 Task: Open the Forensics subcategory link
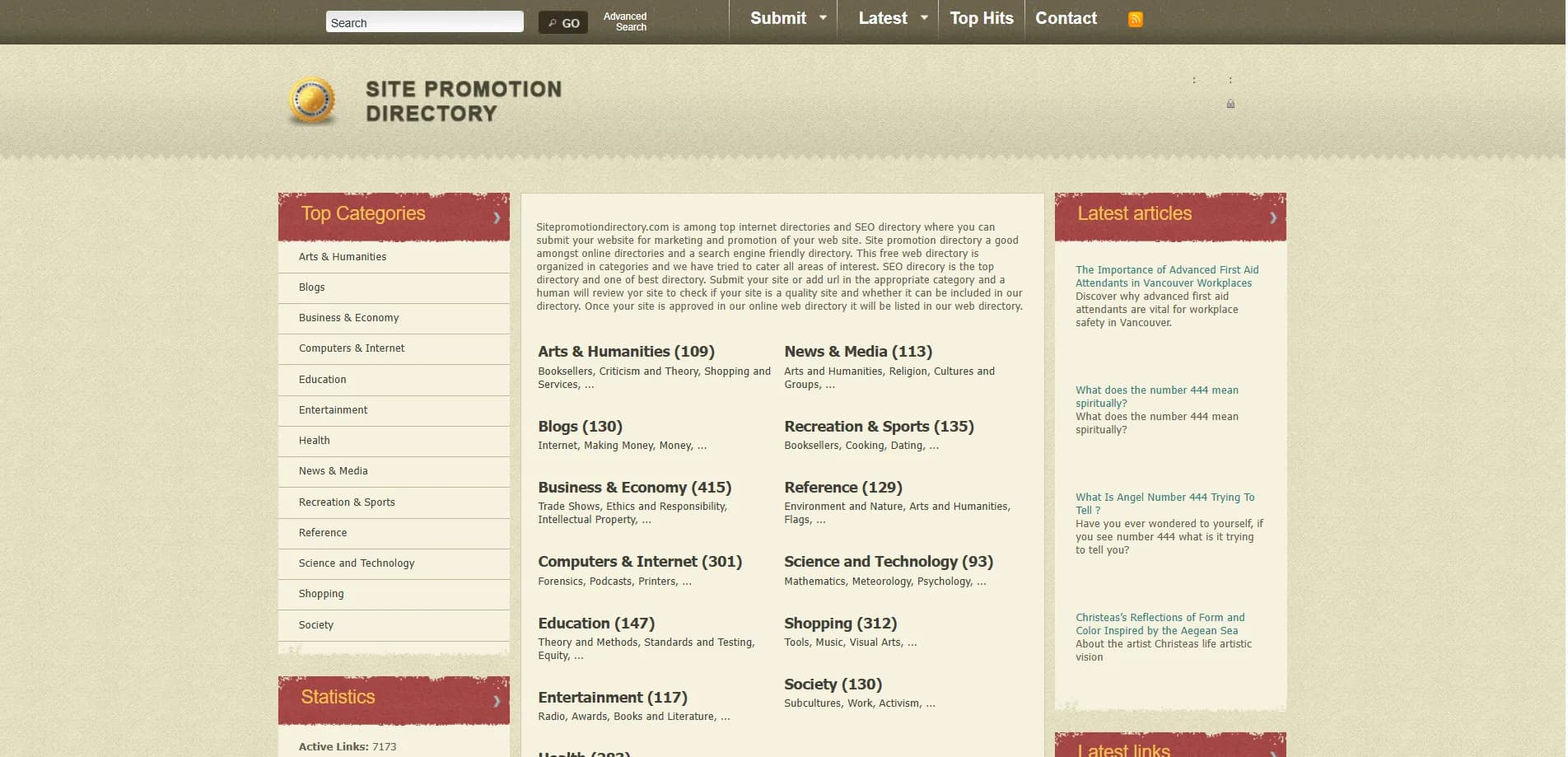[x=560, y=582]
